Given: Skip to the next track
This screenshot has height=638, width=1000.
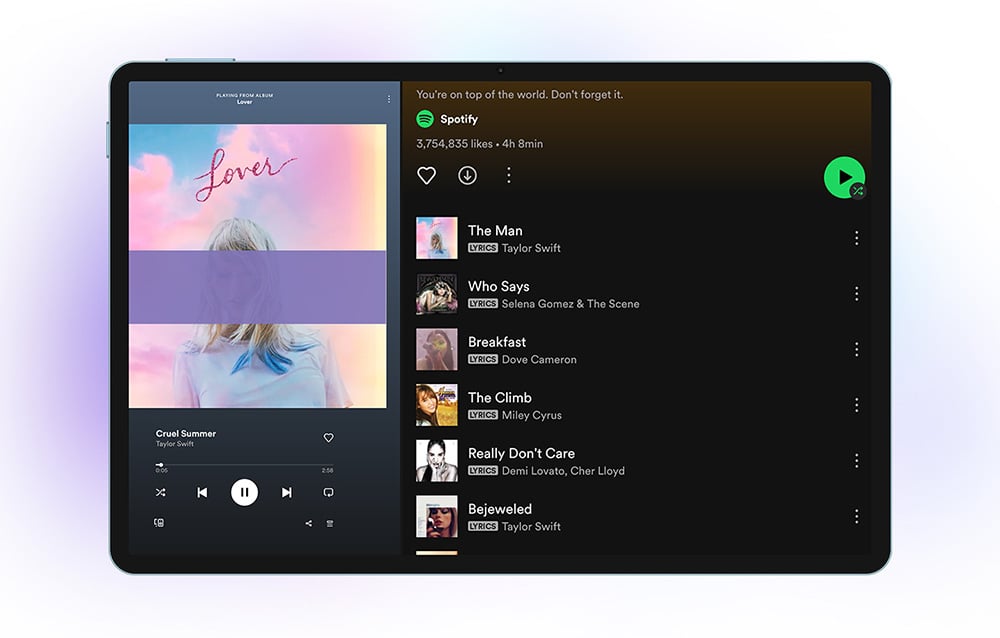Looking at the screenshot, I should pos(286,492).
